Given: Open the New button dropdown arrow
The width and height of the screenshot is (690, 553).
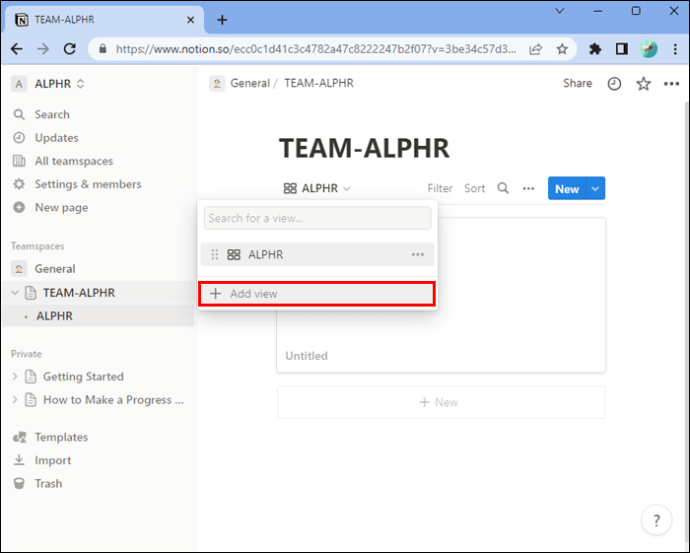Looking at the screenshot, I should 595,189.
